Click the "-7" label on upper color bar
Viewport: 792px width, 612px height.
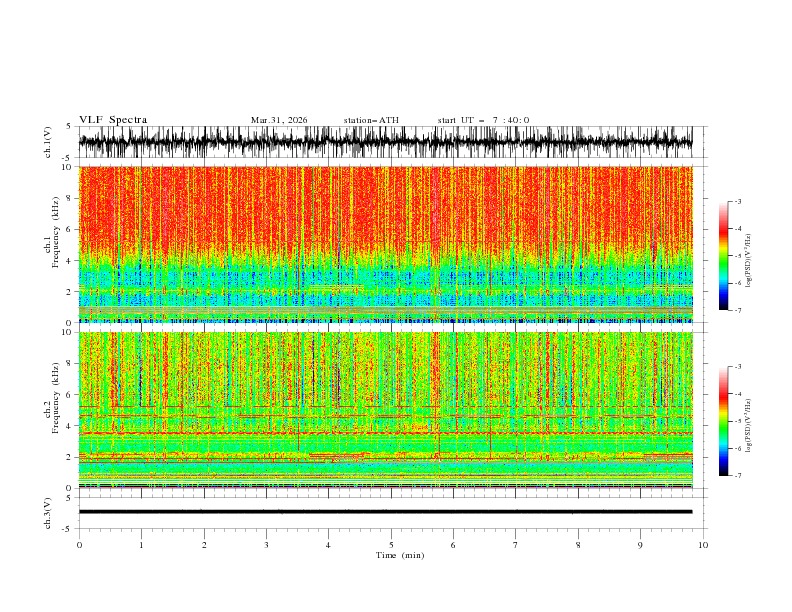737,311
